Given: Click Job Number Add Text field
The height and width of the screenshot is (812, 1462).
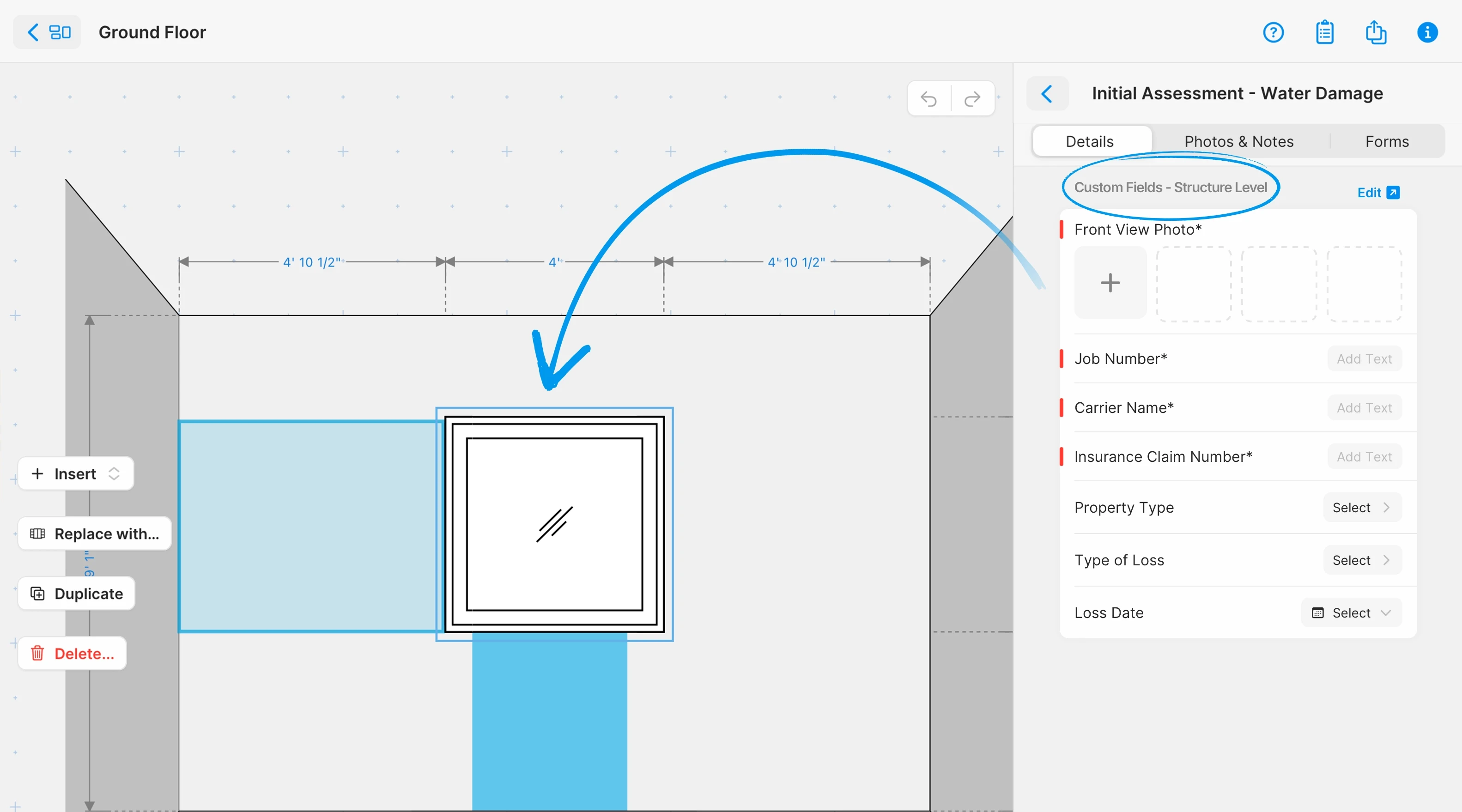Looking at the screenshot, I should point(1364,359).
